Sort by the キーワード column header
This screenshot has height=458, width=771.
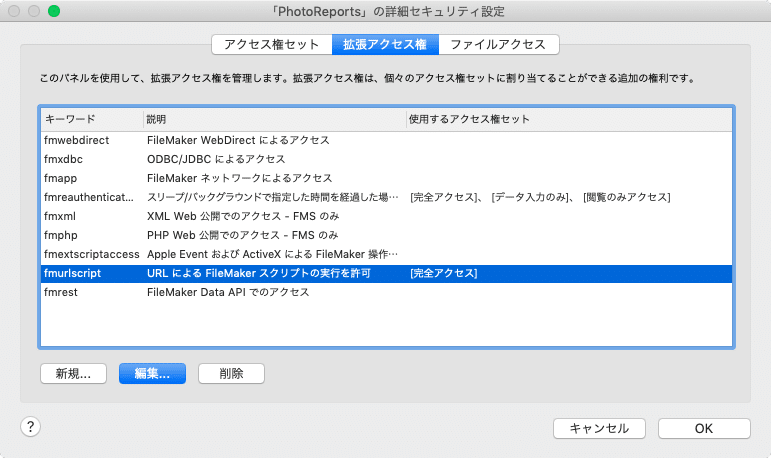point(91,119)
